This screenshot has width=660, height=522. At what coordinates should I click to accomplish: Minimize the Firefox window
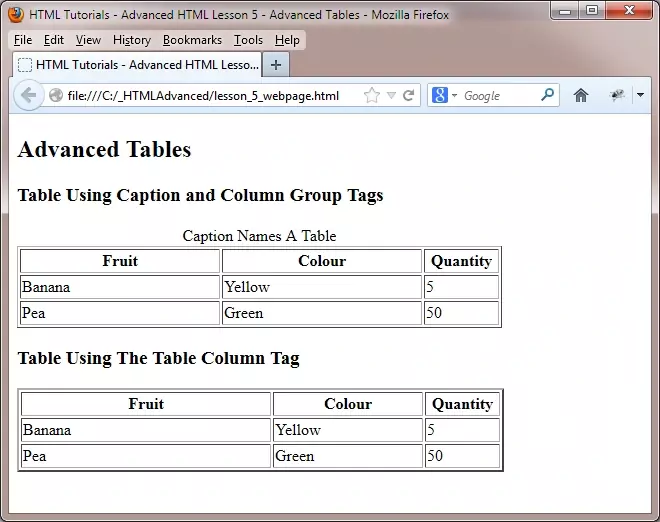click(565, 11)
